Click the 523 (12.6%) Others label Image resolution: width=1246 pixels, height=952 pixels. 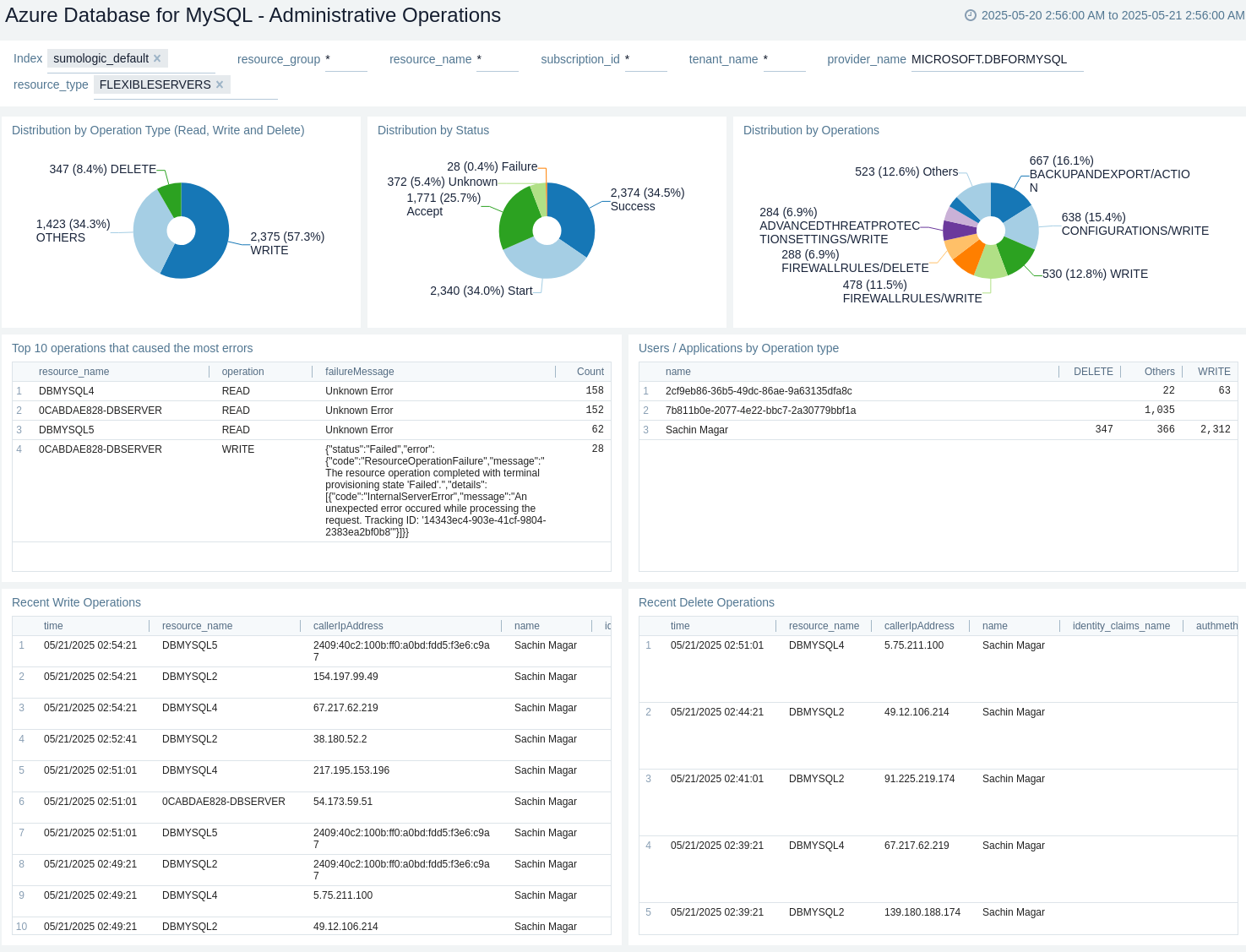pyautogui.click(x=906, y=171)
